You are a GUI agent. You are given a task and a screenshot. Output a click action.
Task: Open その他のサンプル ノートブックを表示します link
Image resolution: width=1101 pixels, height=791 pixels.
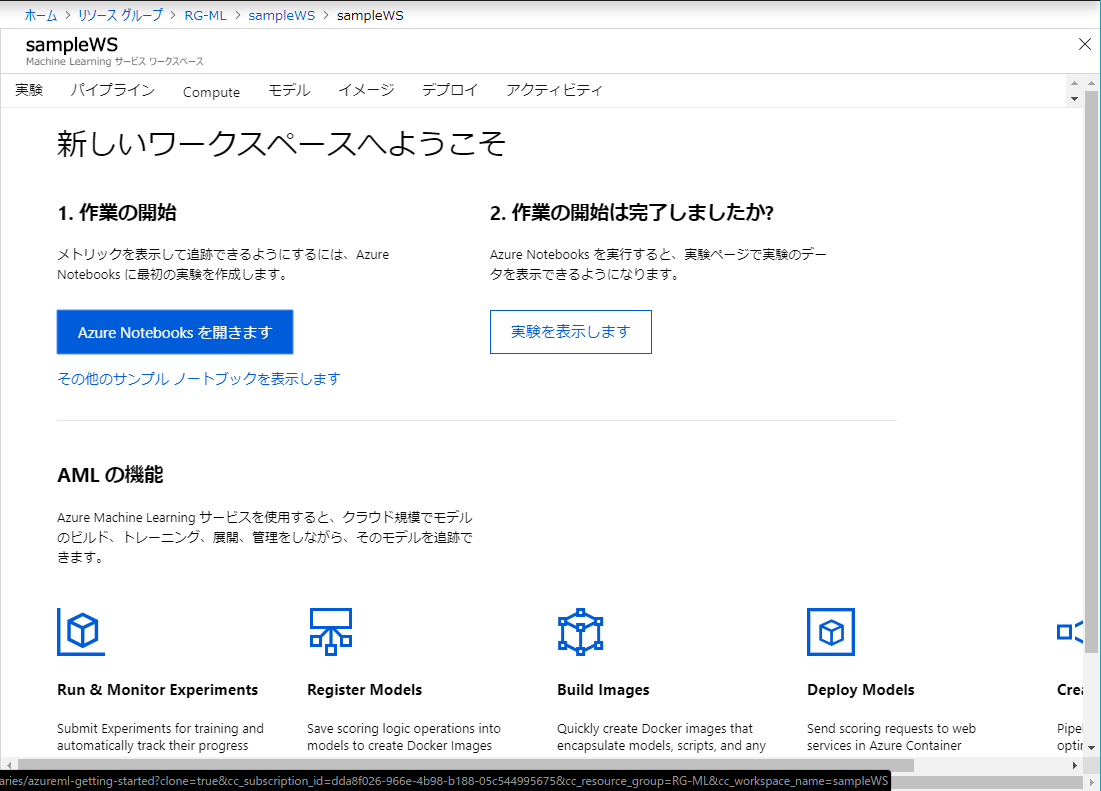(x=199, y=379)
